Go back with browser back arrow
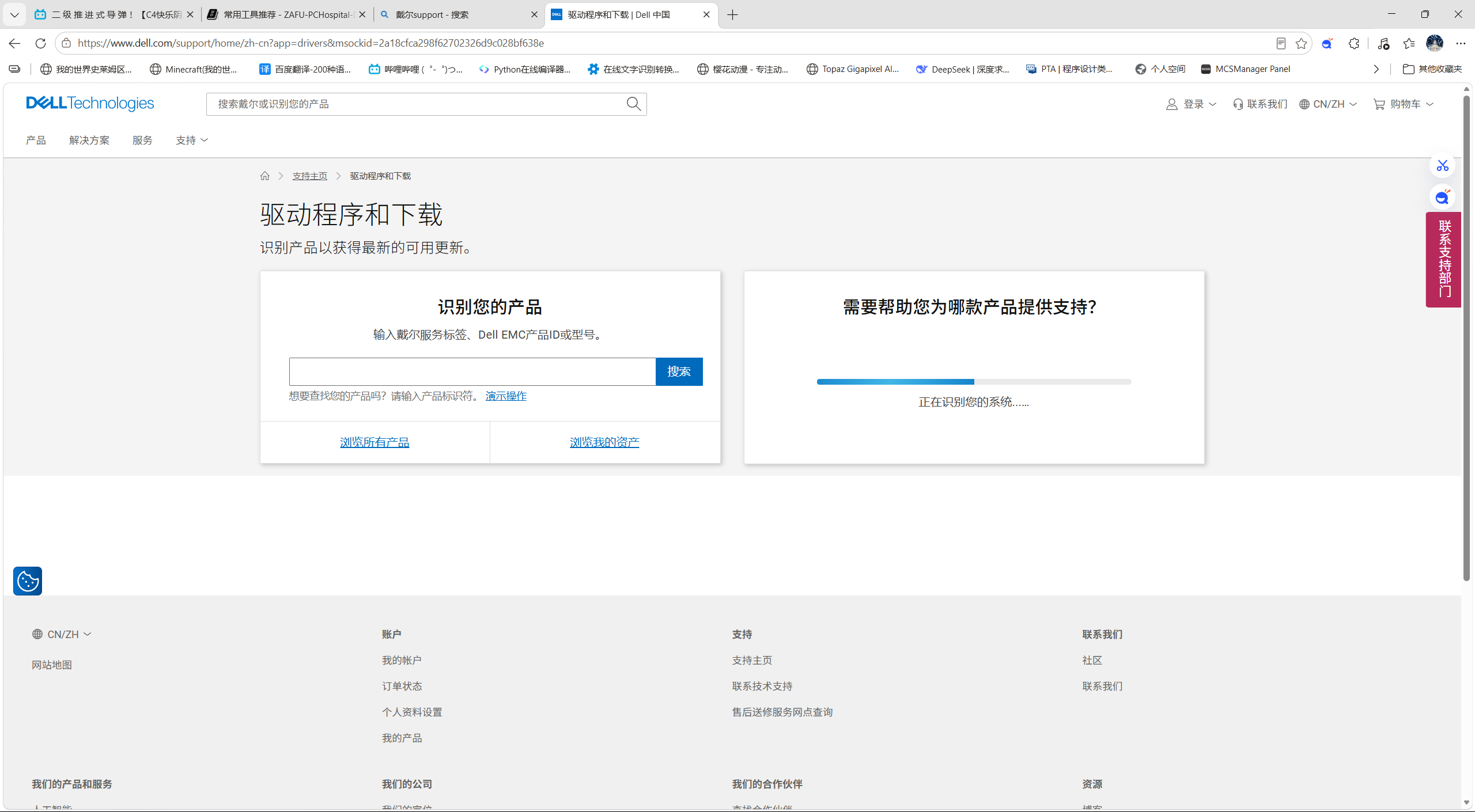This screenshot has width=1475, height=812. 14,43
